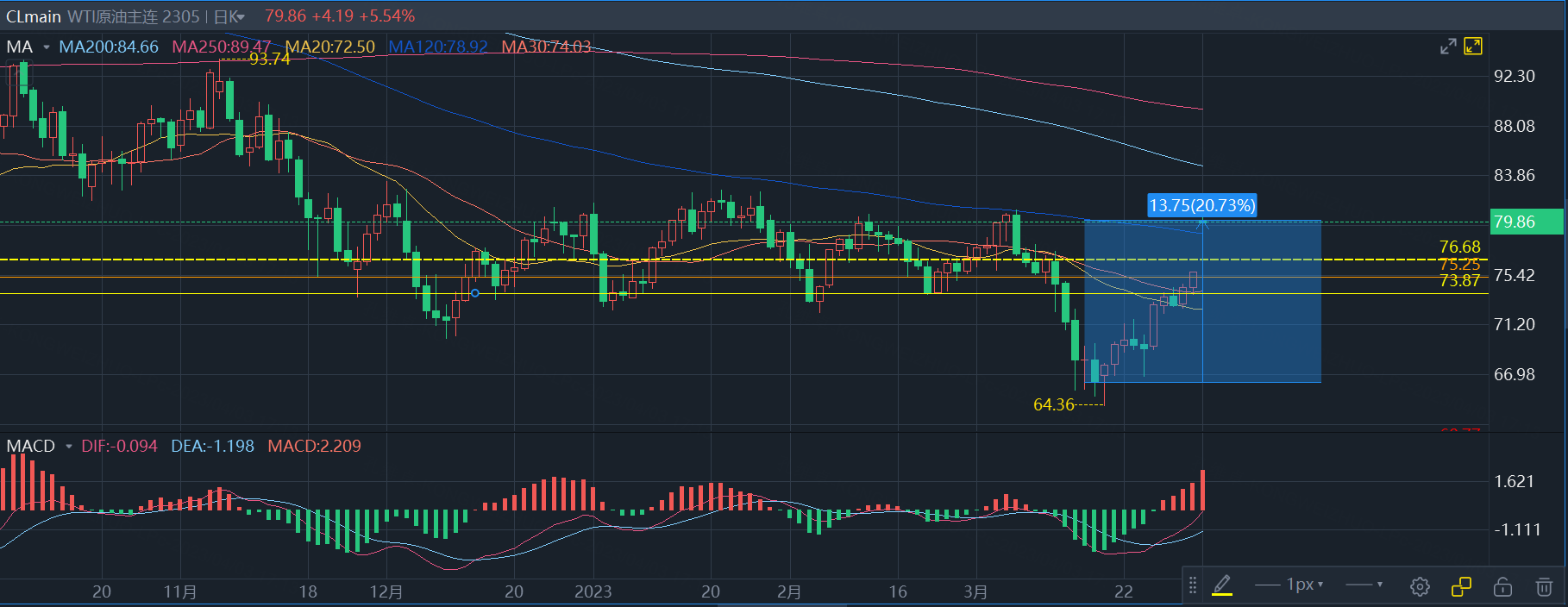Click the 2月 date axis label
The width and height of the screenshot is (1568, 607).
789,591
